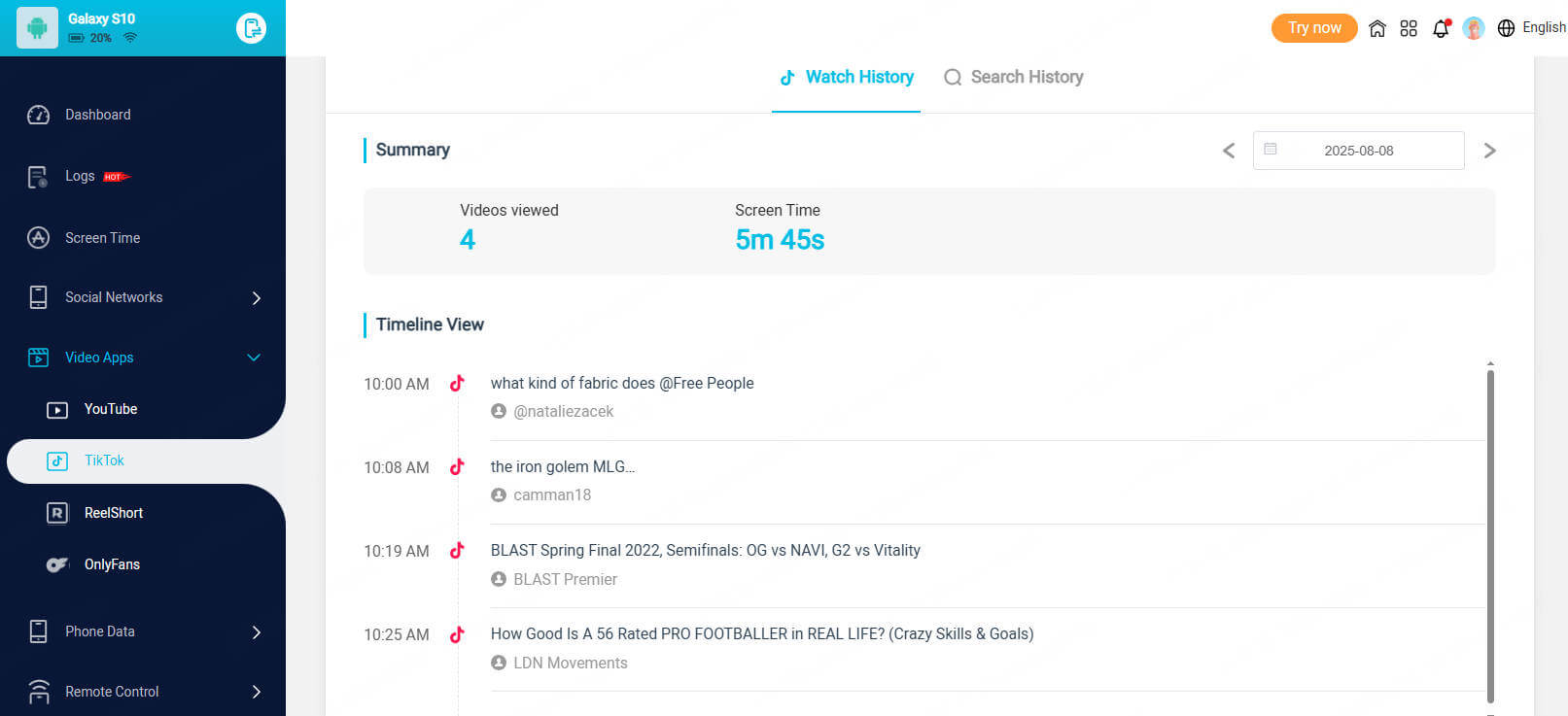The width and height of the screenshot is (1568, 716).
Task: Select Screen Time in the sidebar
Action: (103, 238)
